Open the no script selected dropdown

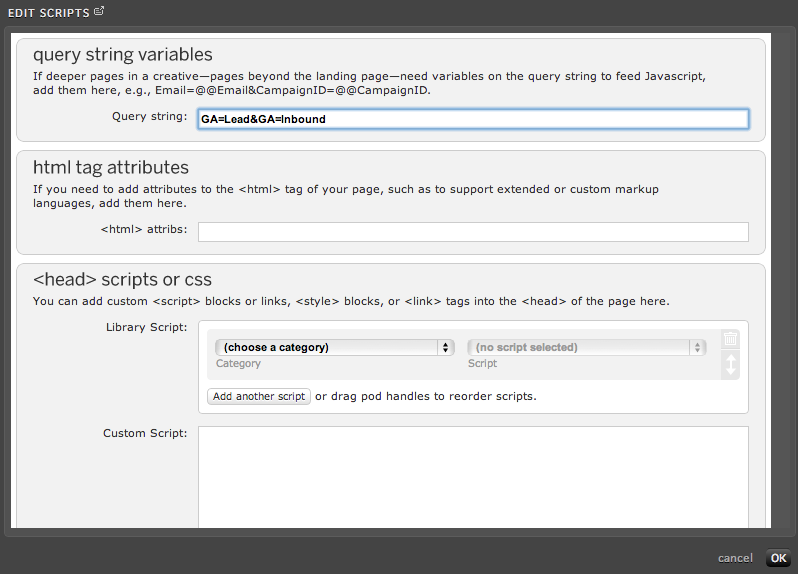(586, 348)
